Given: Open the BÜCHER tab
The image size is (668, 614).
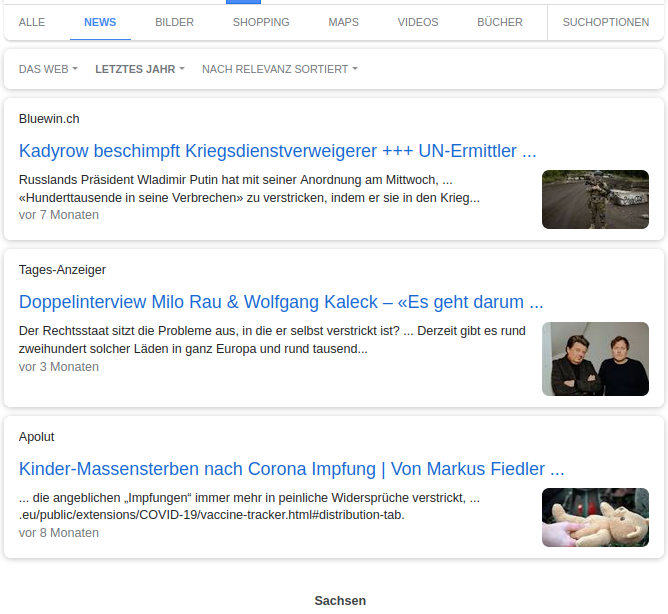Looking at the screenshot, I should click(x=500, y=22).
